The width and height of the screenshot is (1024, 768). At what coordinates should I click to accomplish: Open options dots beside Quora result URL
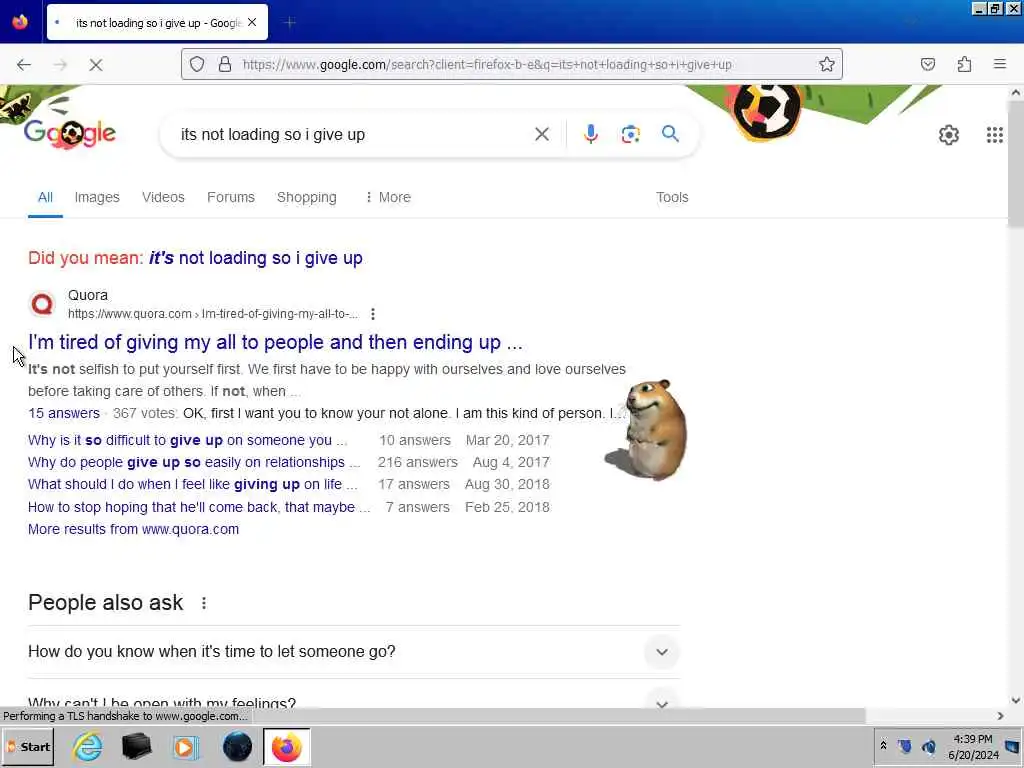[x=373, y=314]
